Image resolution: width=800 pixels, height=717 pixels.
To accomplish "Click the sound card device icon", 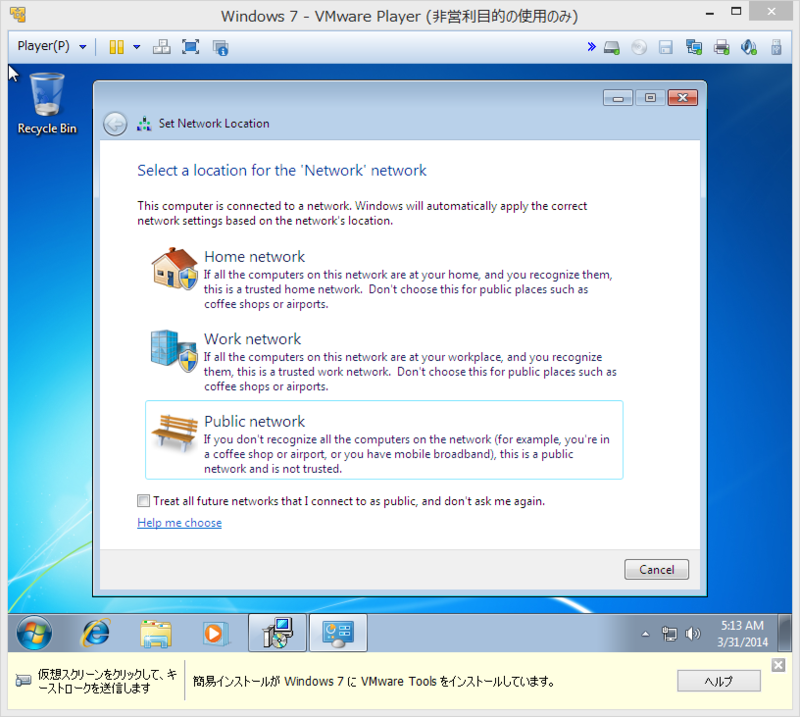I will 748,47.
